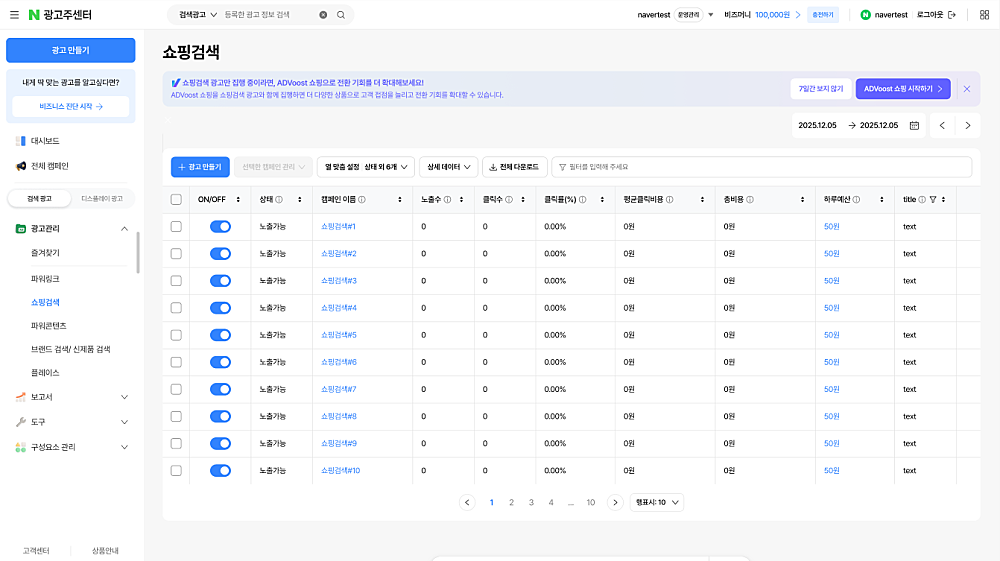Click 비즈니스 진단 시작 link
This screenshot has width=1000, height=561.
click(x=71, y=106)
